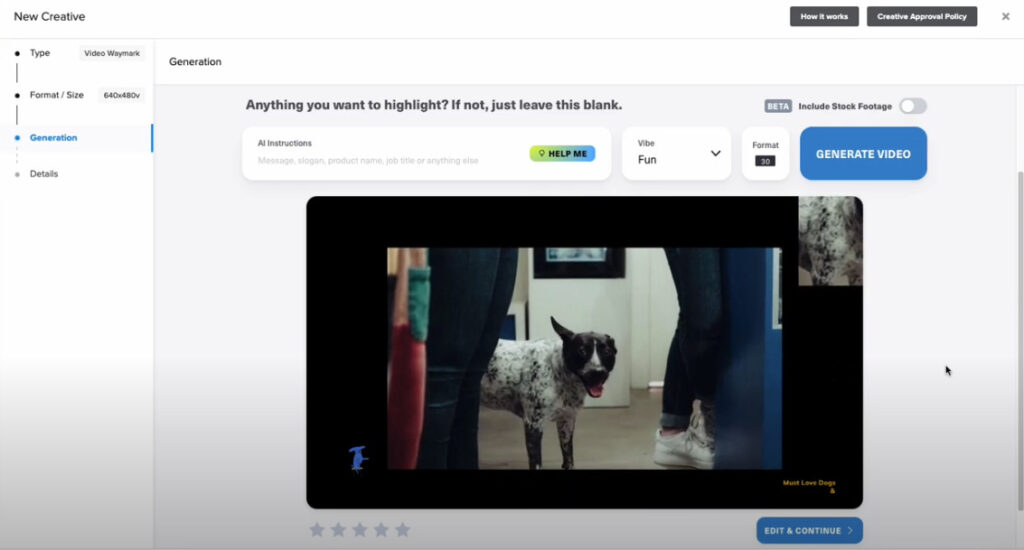Rate the video with the second star

(338, 530)
